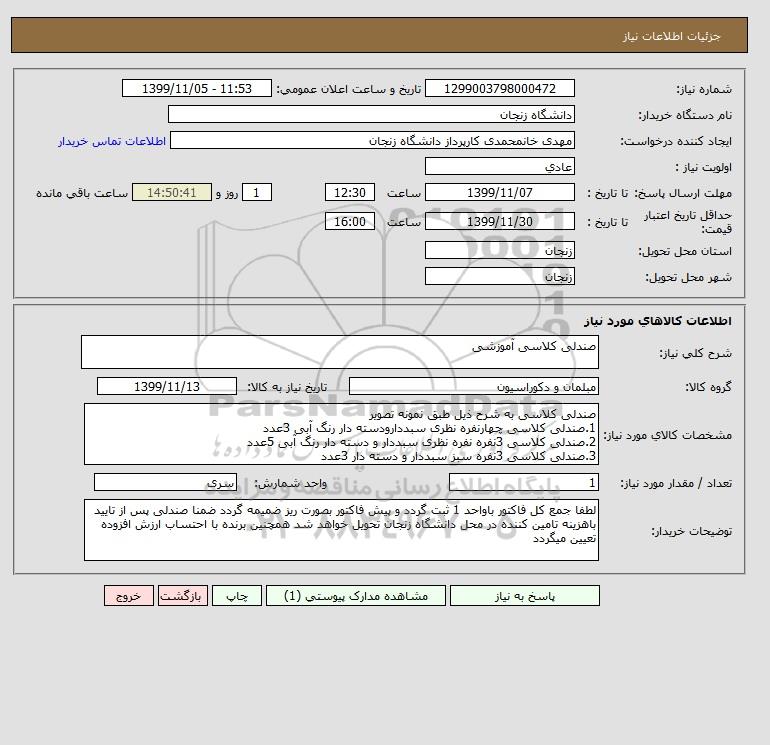The height and width of the screenshot is (745, 770).
Task: Click the response deadline time 12:30
Action: click(x=350, y=193)
